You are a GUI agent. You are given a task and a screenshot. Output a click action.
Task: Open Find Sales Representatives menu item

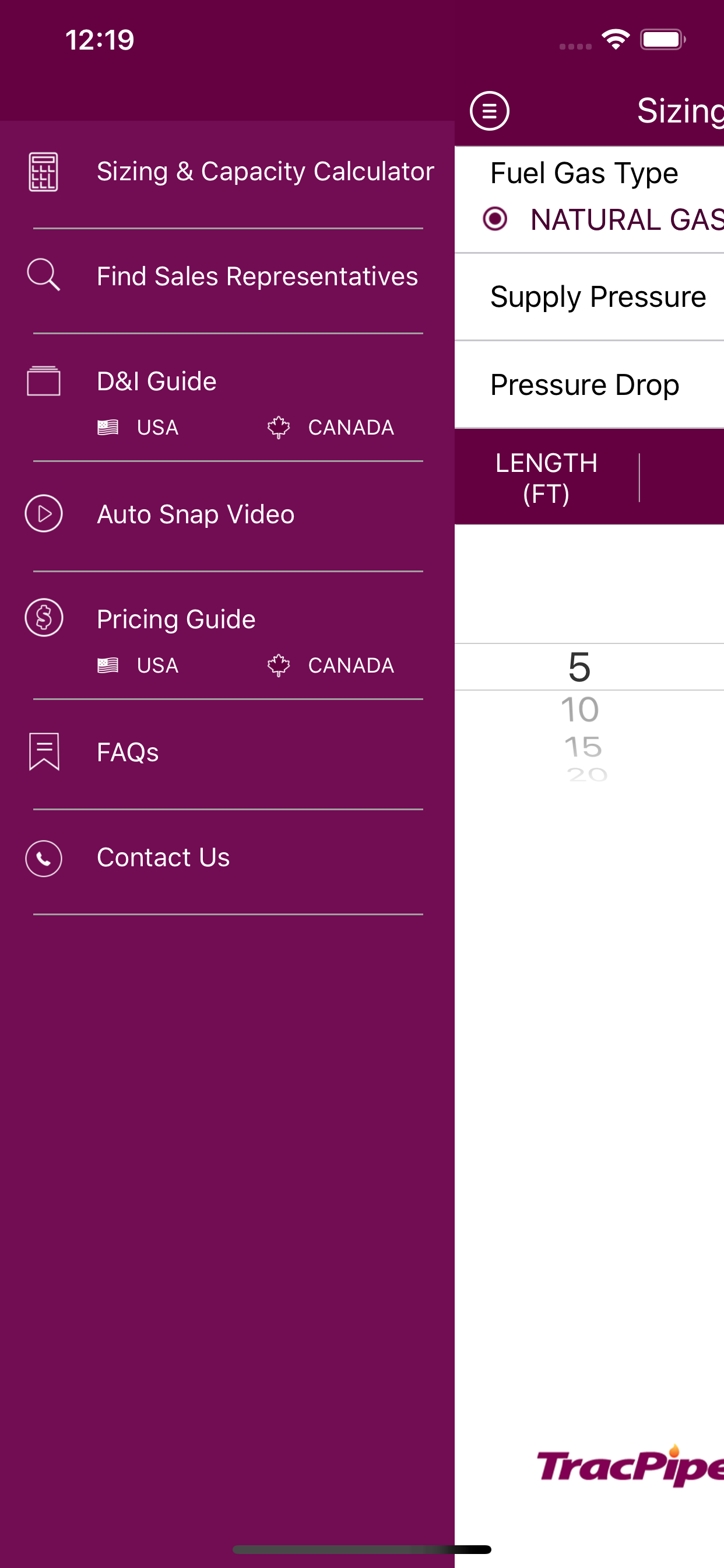tap(257, 275)
